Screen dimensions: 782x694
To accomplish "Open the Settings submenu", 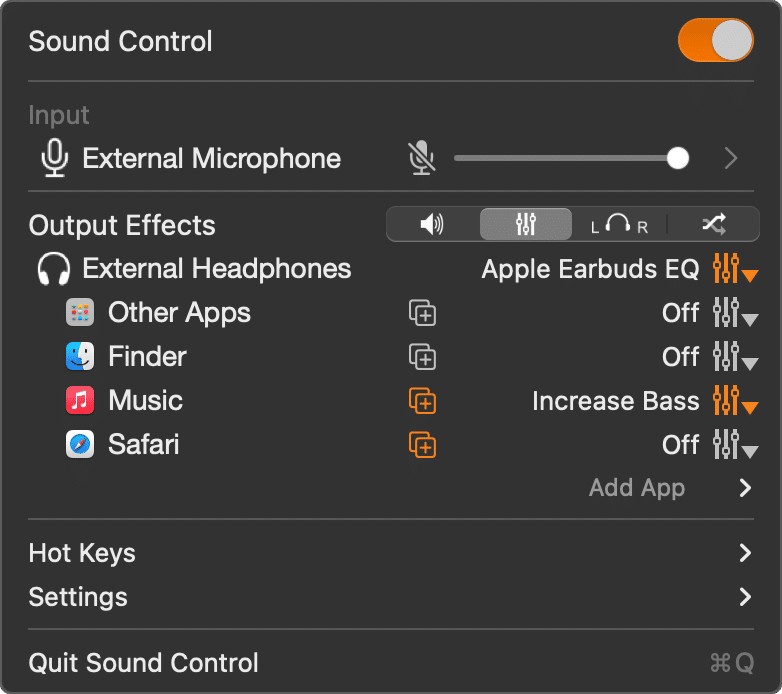I will [x=744, y=597].
